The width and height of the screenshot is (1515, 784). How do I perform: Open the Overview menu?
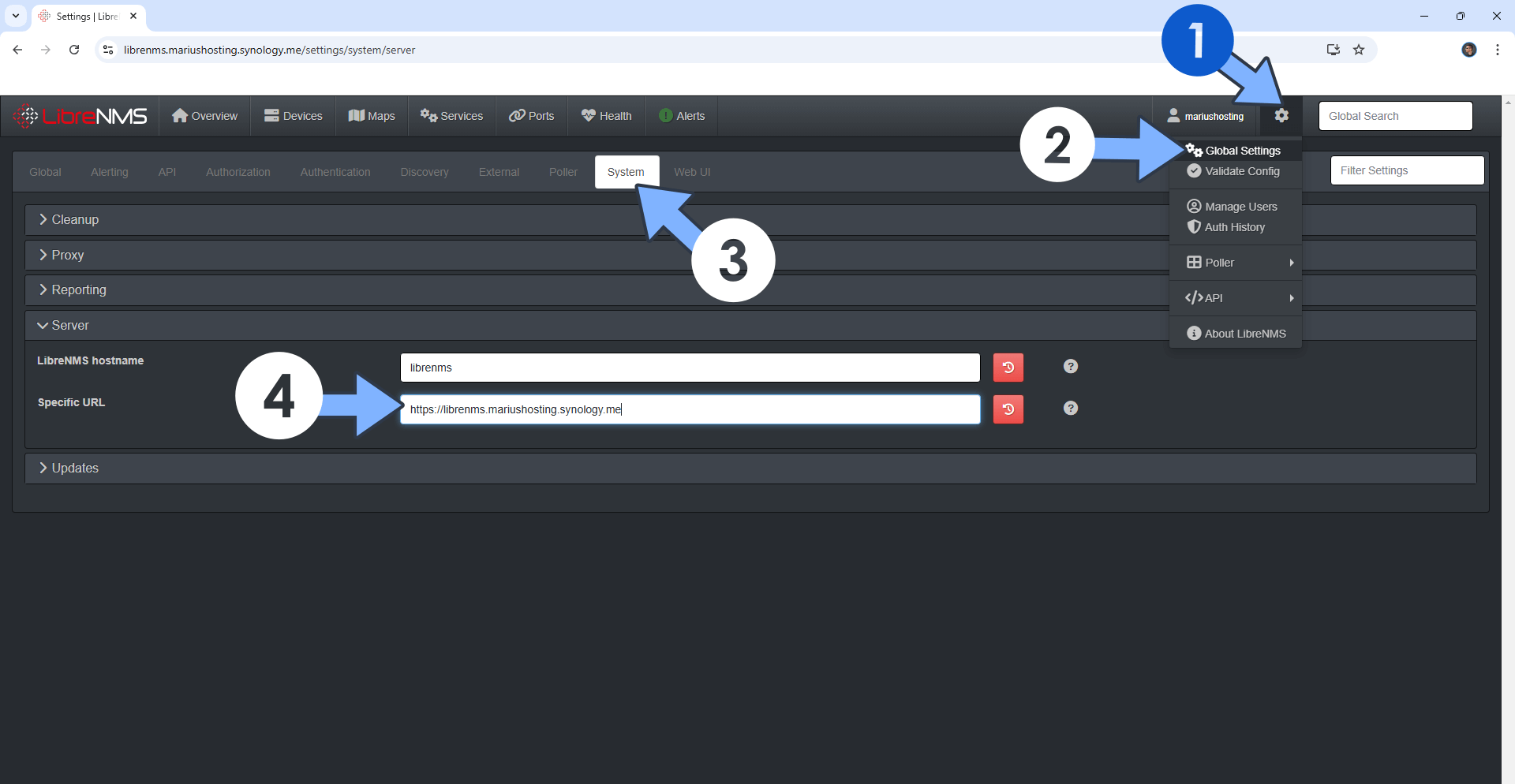204,116
